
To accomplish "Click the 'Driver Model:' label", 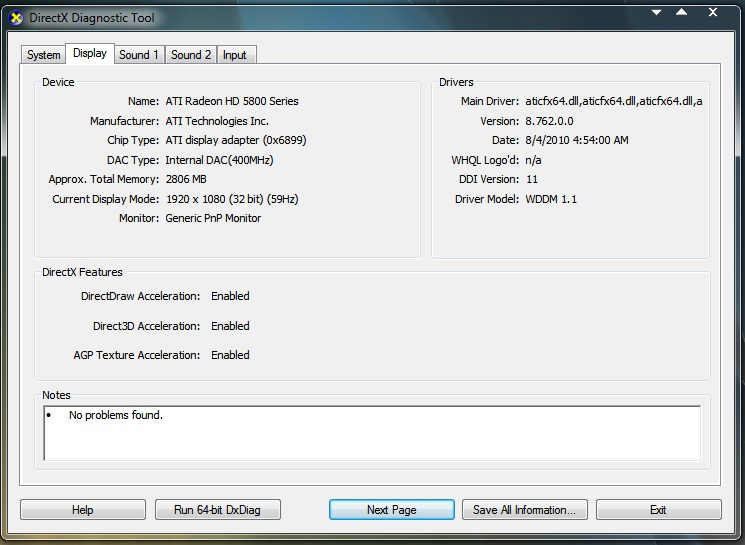I will point(487,199).
